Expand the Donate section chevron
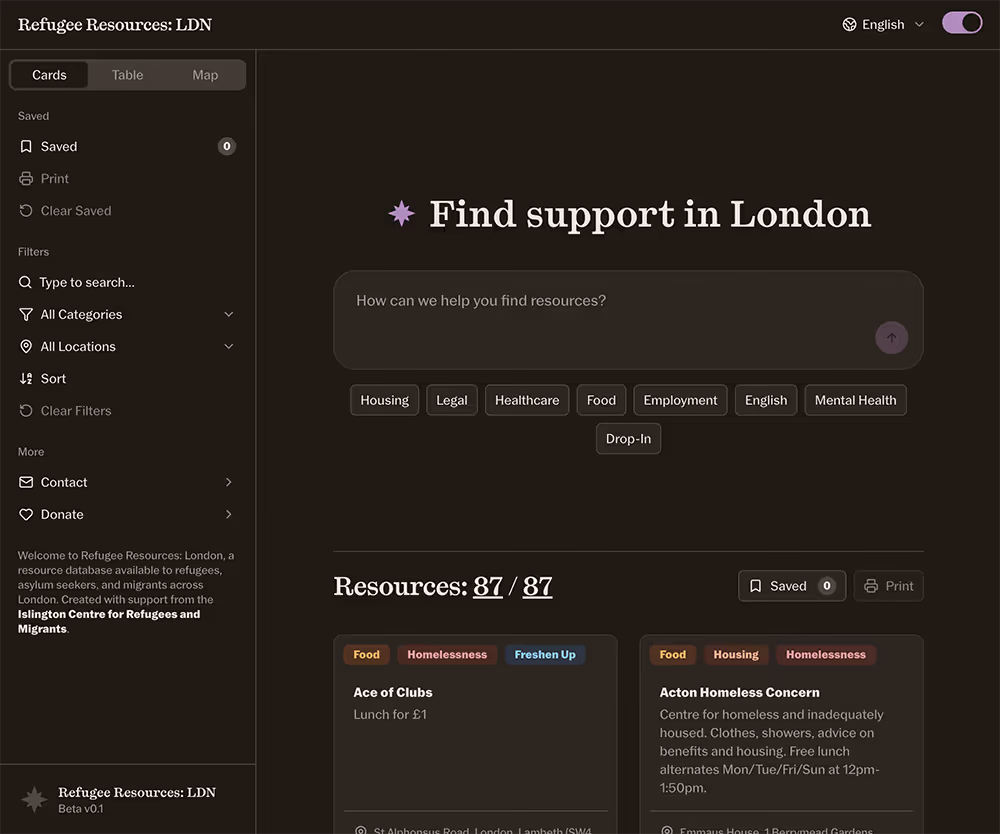This screenshot has width=1000, height=834. pos(229,514)
